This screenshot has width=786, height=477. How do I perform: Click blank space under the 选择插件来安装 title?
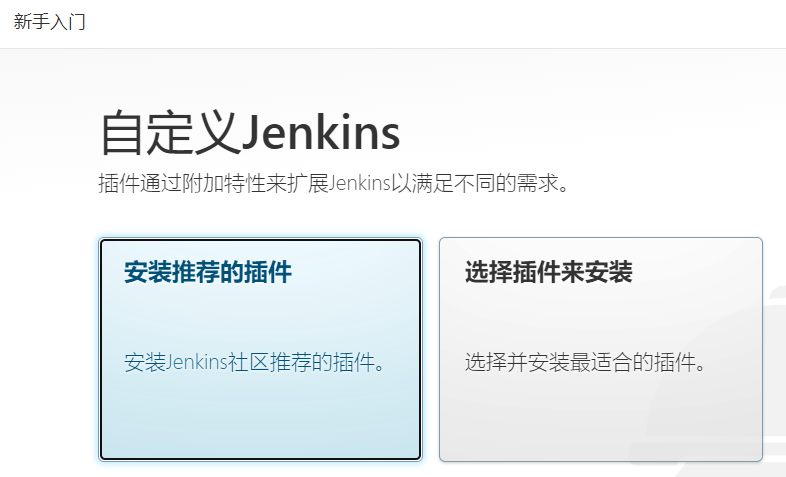[601, 316]
